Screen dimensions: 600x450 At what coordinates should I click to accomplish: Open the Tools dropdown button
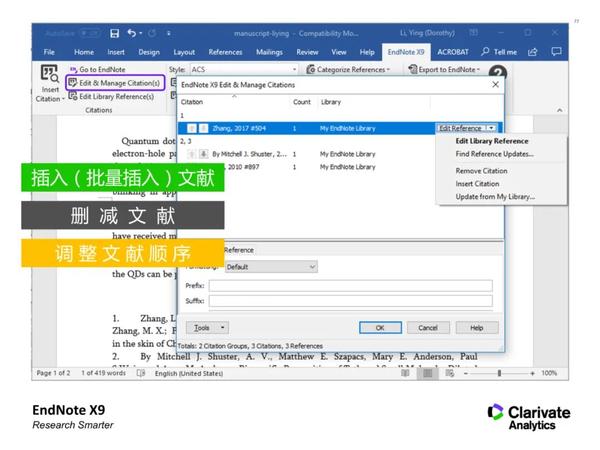[207, 328]
